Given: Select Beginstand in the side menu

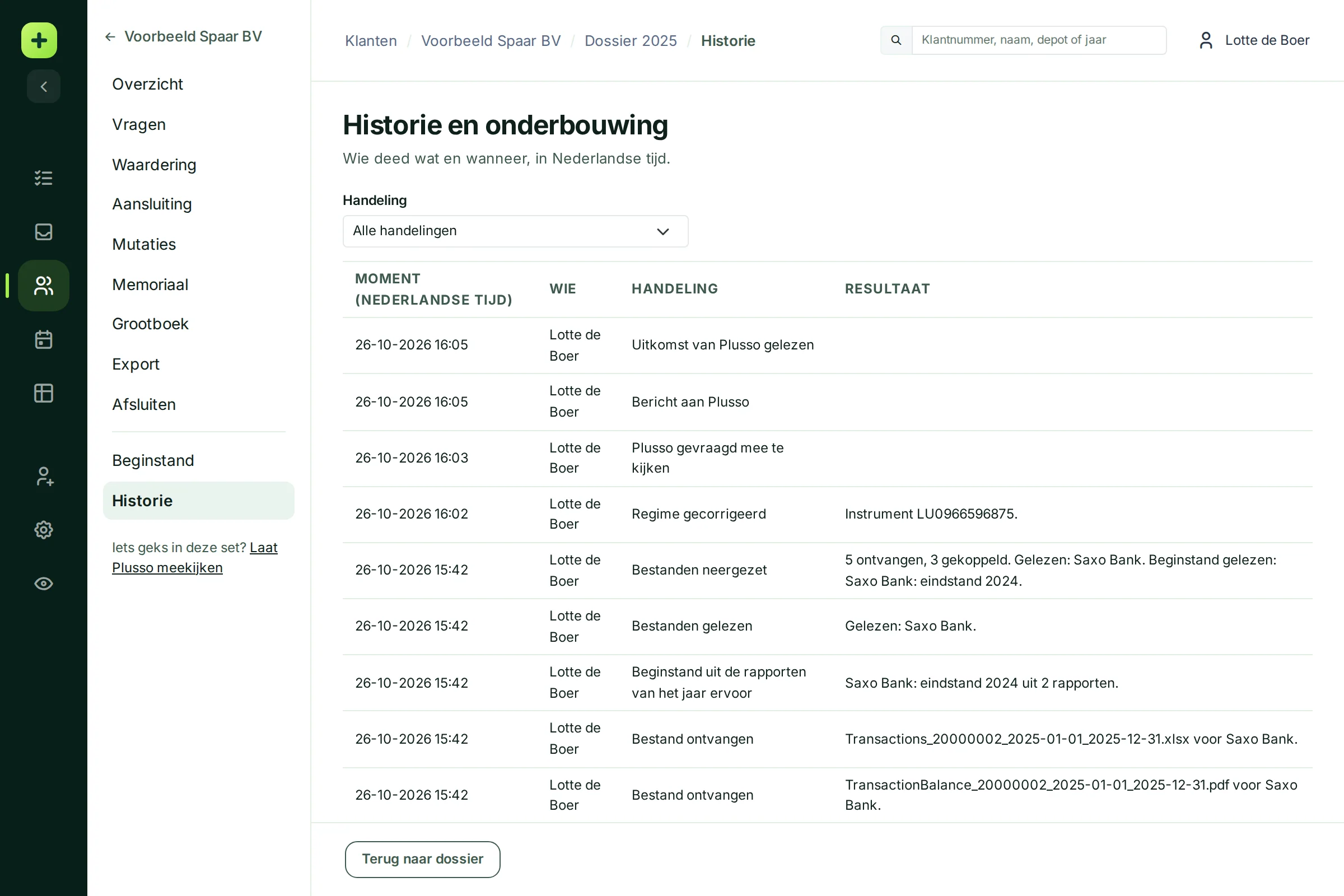Looking at the screenshot, I should click(153, 460).
